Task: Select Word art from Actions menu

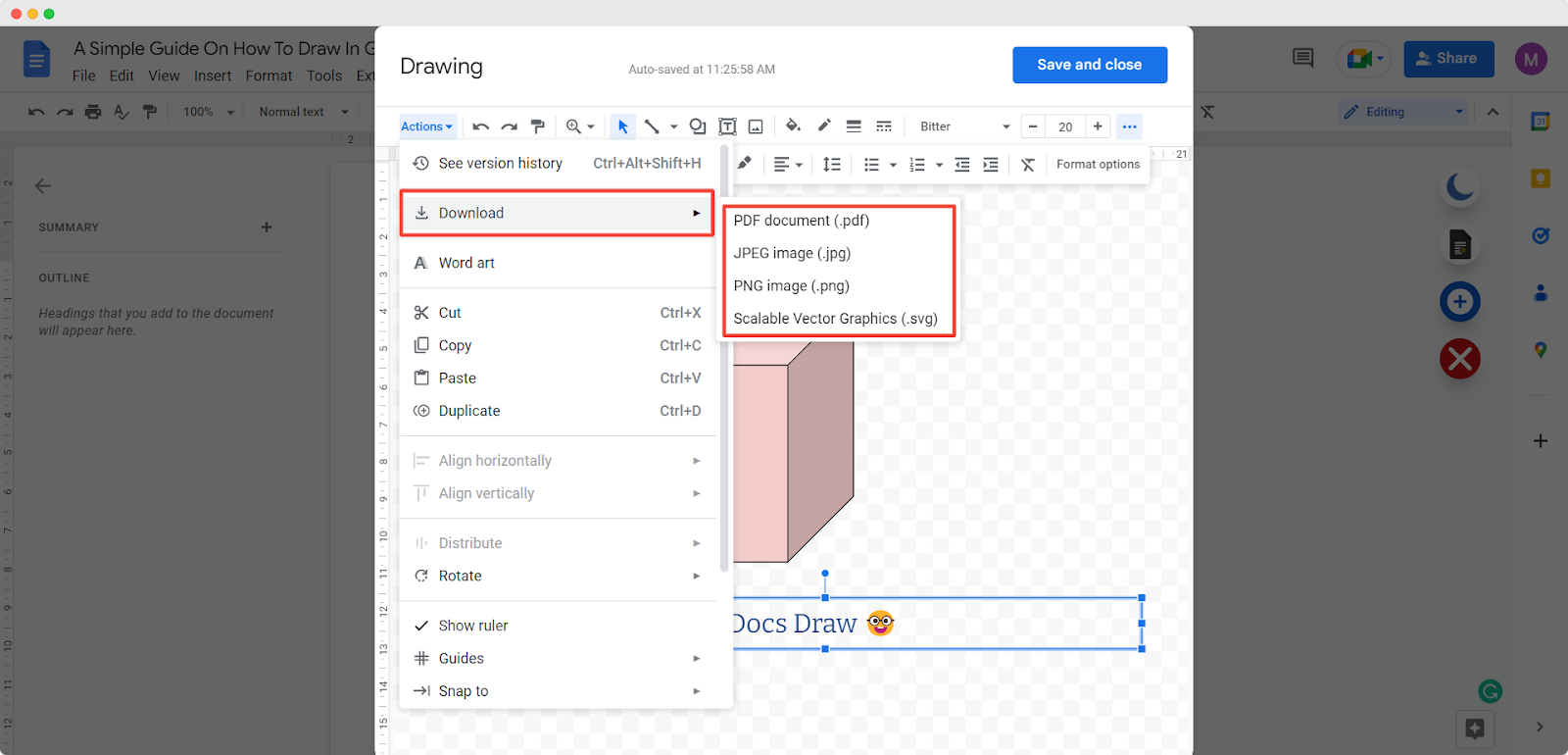Action: pos(558,263)
